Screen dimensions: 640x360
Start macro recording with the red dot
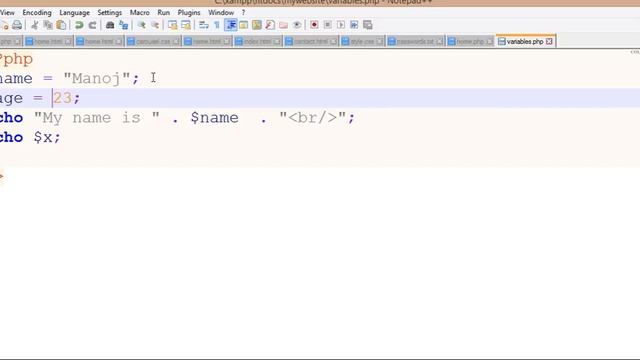click(x=314, y=25)
